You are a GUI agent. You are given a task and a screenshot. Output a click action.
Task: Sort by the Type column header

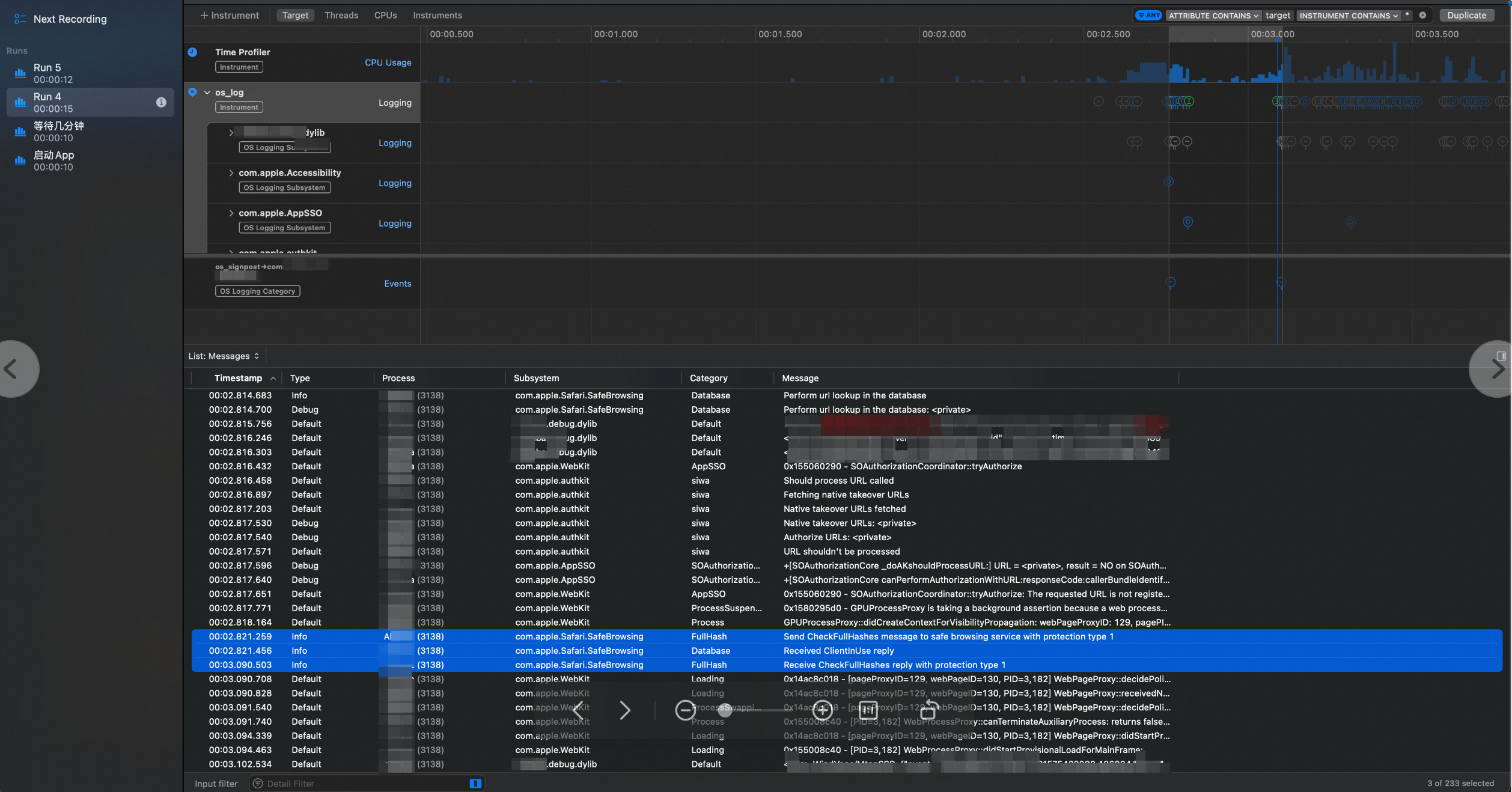(x=300, y=378)
